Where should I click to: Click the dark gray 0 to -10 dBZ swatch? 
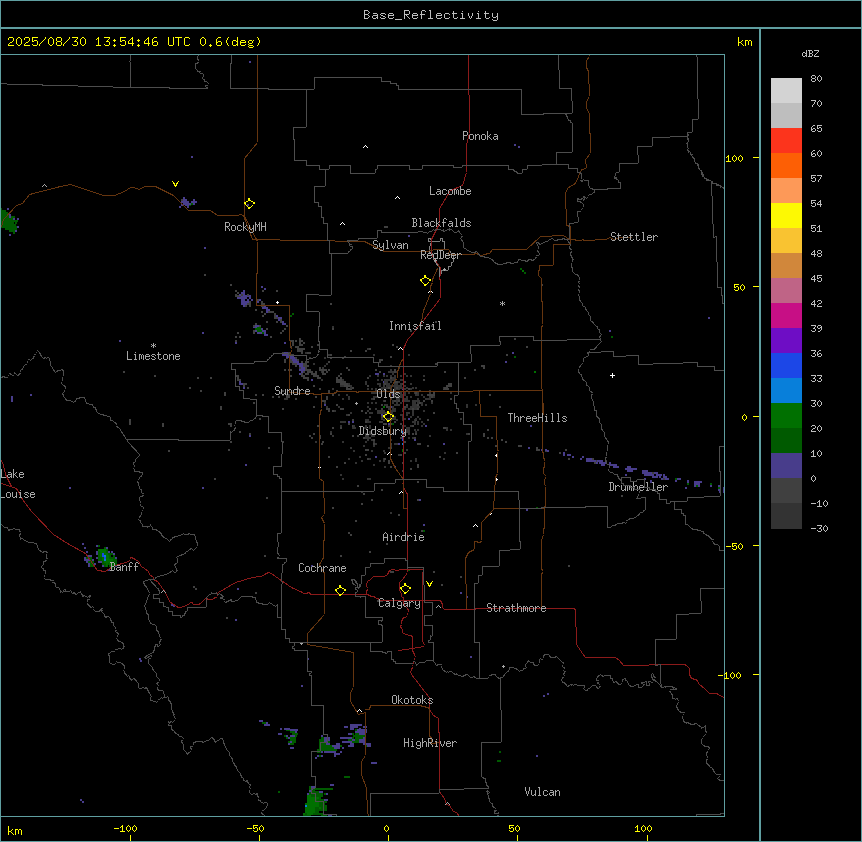coord(786,491)
